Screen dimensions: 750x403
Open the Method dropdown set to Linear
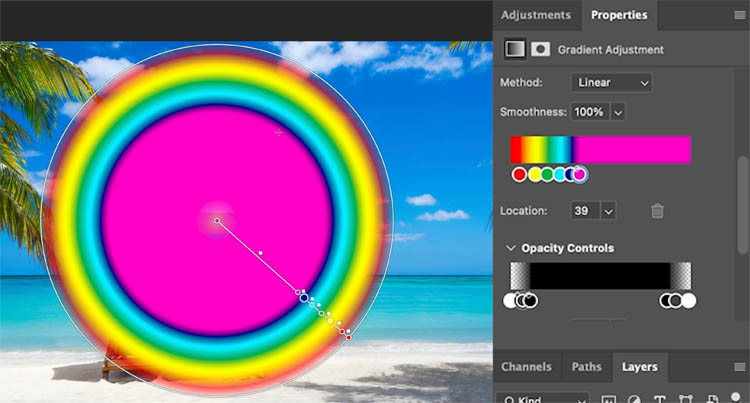(612, 83)
